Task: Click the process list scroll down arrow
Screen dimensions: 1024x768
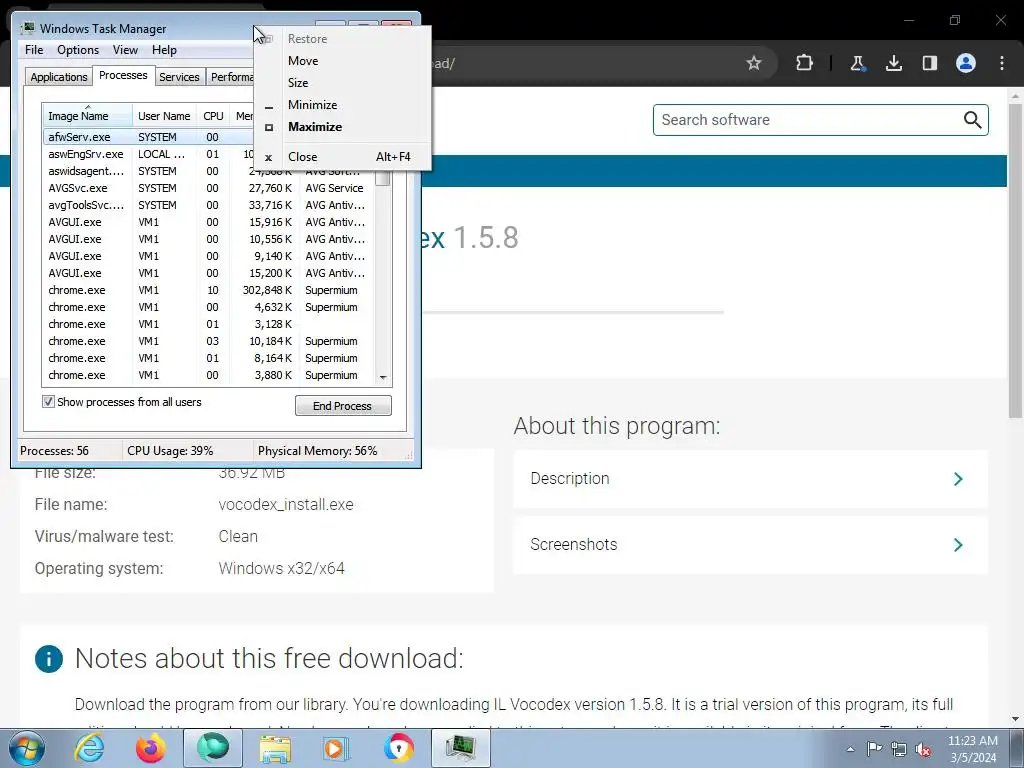Action: pyautogui.click(x=383, y=377)
